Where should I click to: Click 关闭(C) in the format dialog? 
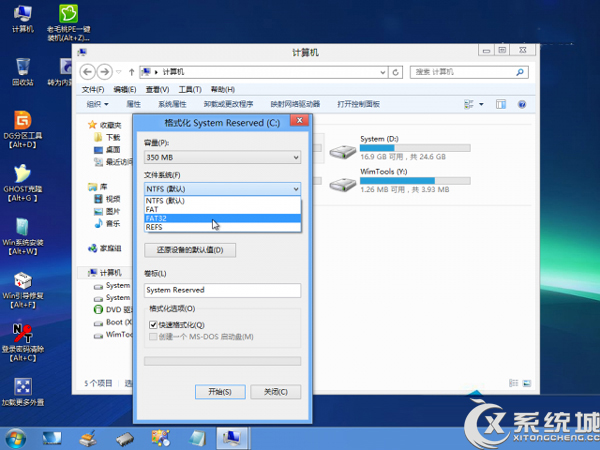pyautogui.click(x=276, y=392)
